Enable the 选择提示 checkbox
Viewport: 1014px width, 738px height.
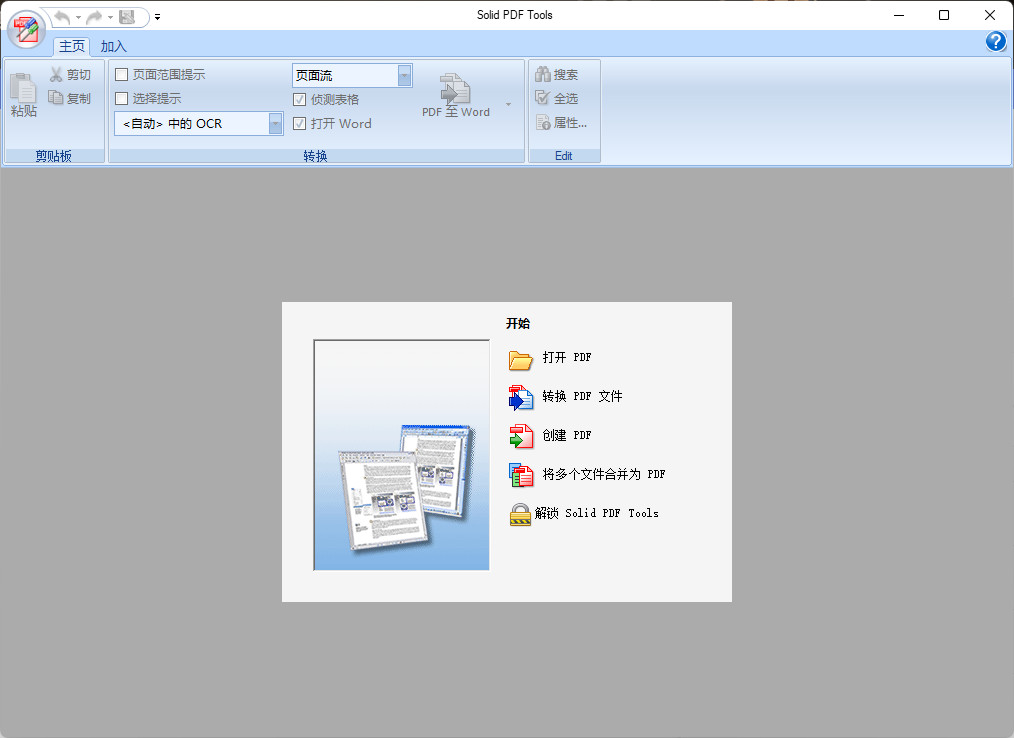pyautogui.click(x=122, y=98)
